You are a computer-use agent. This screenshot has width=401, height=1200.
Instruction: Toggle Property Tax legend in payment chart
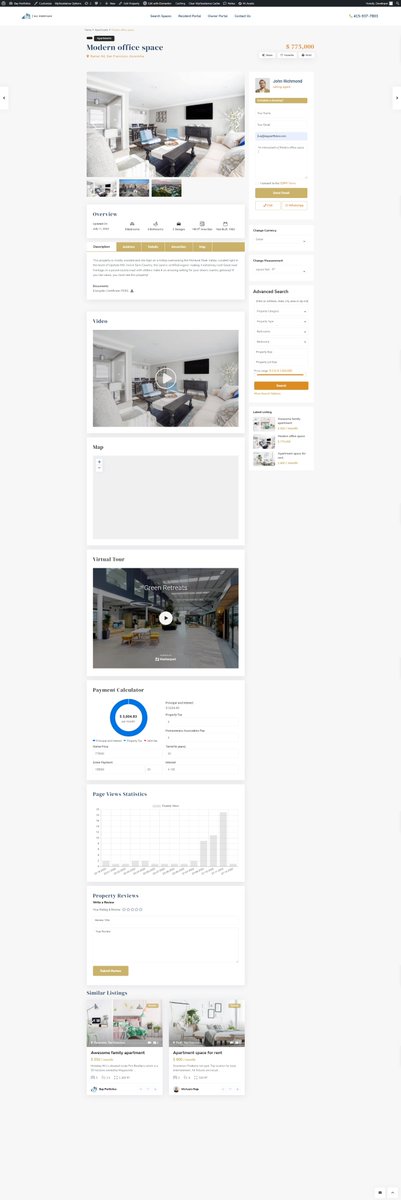pos(133,741)
